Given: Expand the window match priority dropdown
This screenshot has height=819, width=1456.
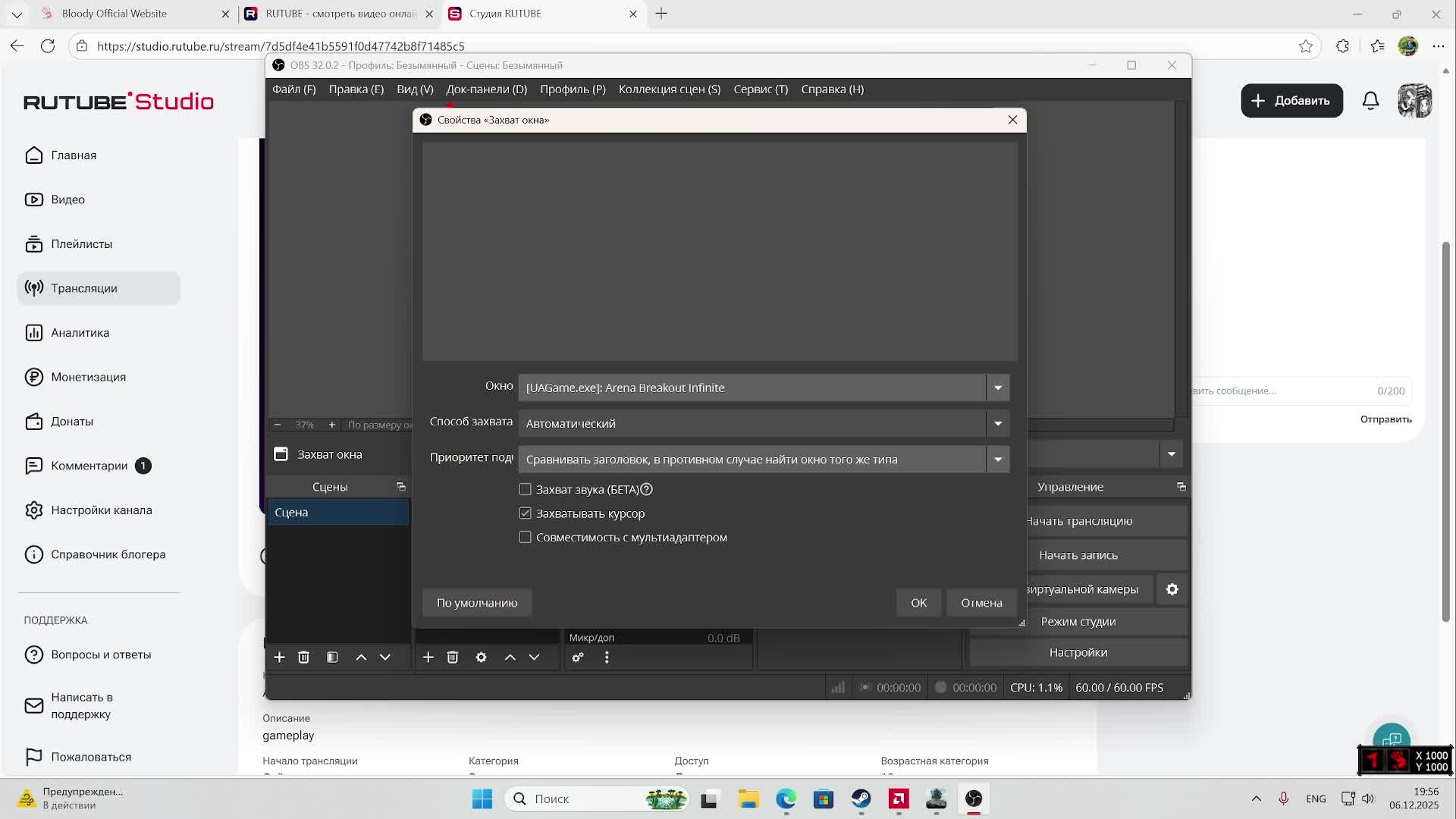Looking at the screenshot, I should point(997,460).
